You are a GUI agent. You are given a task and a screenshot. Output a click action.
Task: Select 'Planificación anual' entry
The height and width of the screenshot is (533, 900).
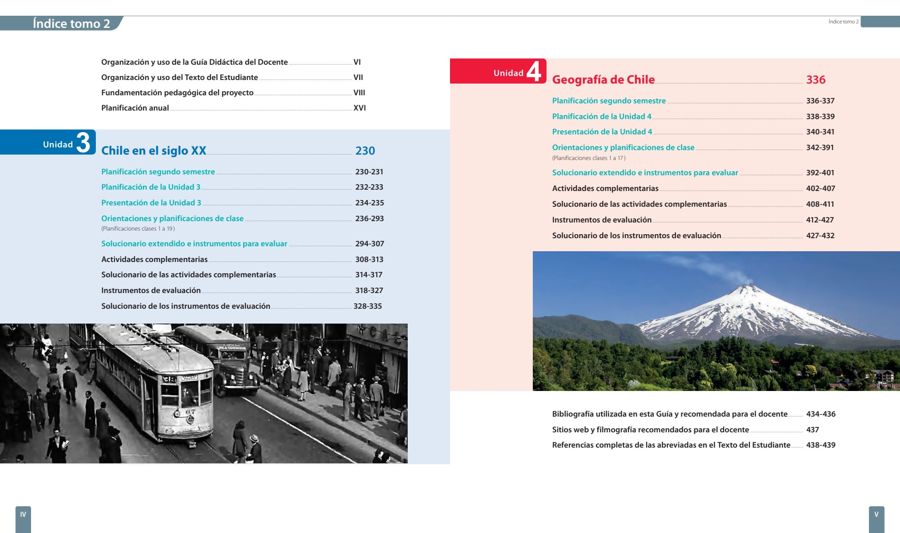[135, 108]
